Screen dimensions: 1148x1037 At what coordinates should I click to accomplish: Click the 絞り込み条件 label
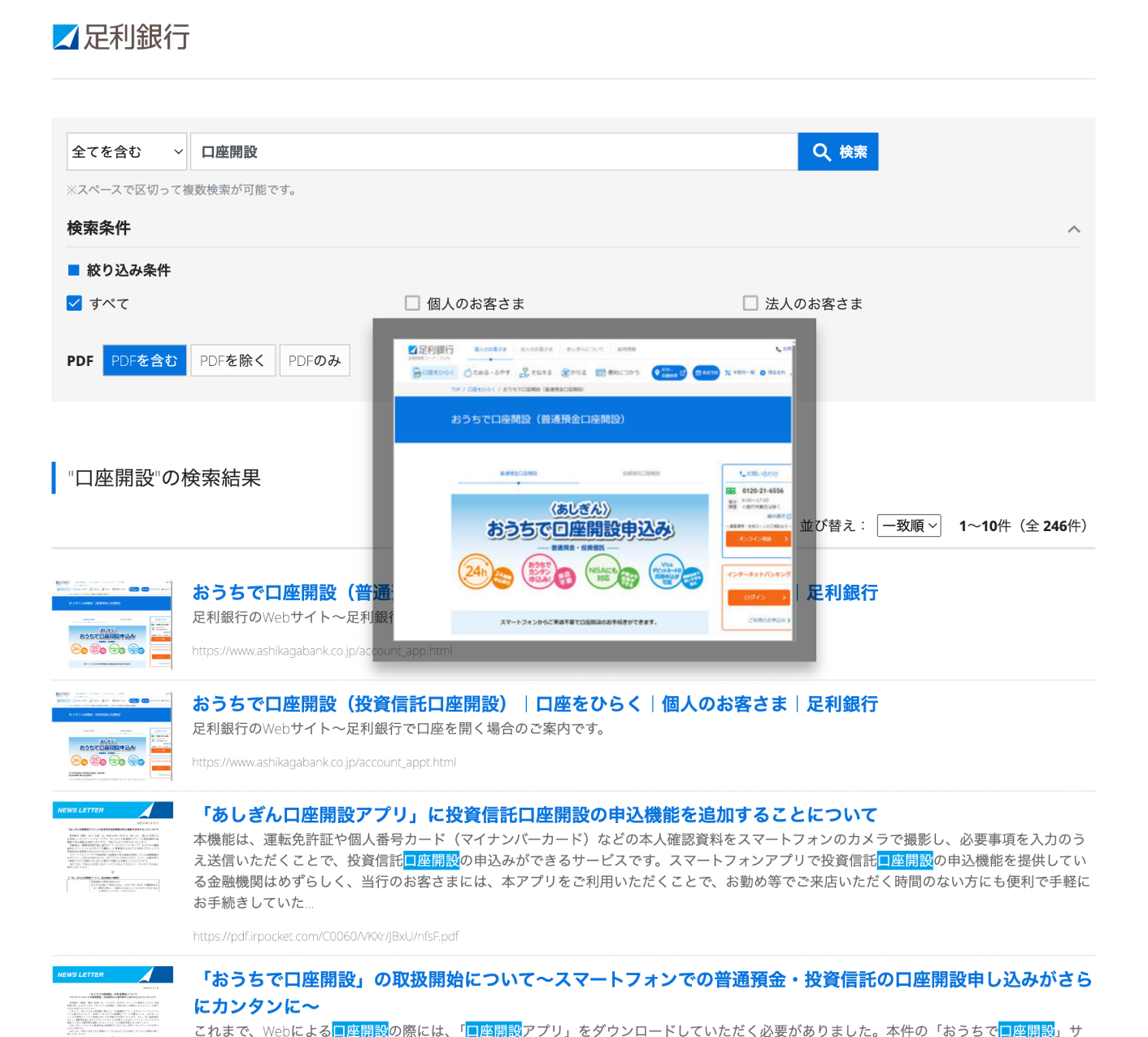point(128,270)
